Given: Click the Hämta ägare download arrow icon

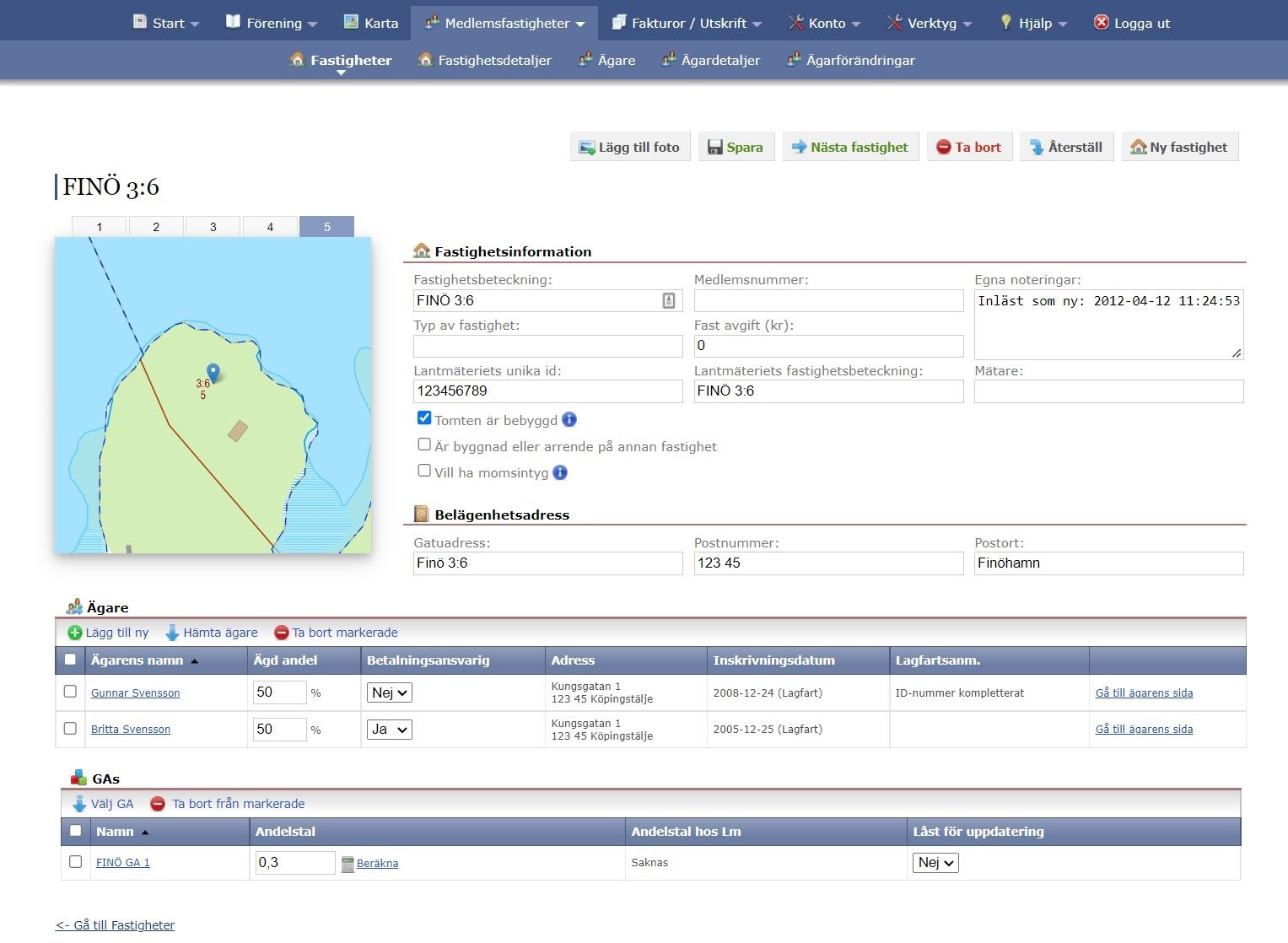Looking at the screenshot, I should (172, 633).
